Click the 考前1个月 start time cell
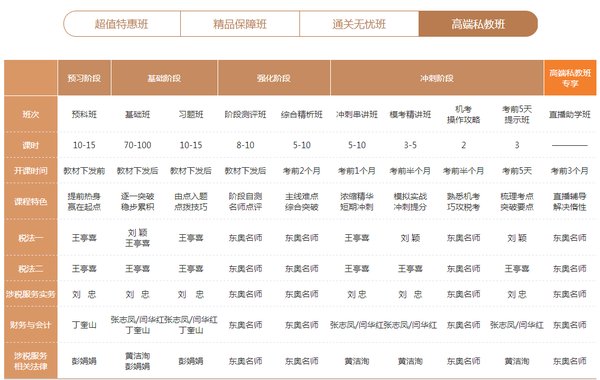Viewport: 600px width, 380px height. point(357,171)
